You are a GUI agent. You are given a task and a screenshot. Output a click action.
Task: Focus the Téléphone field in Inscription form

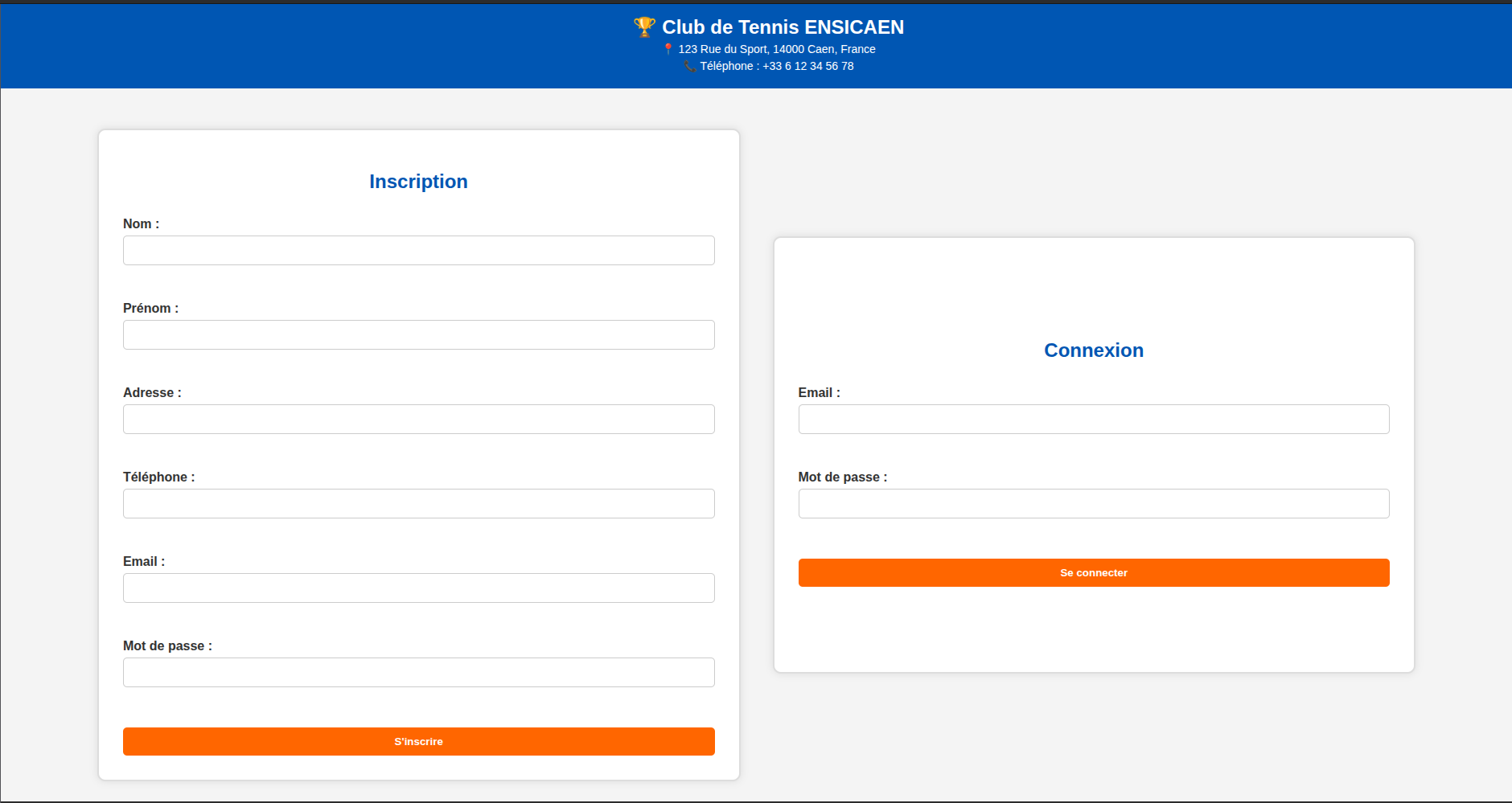pyautogui.click(x=418, y=503)
